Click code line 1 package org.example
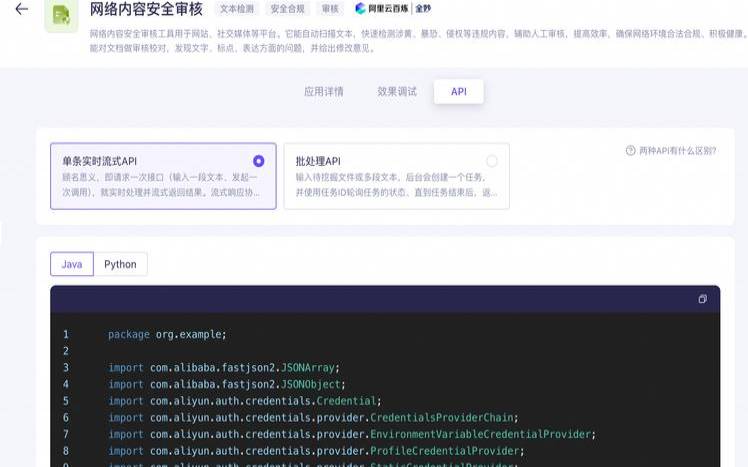Viewport: 748px width, 467px height. [x=167, y=334]
